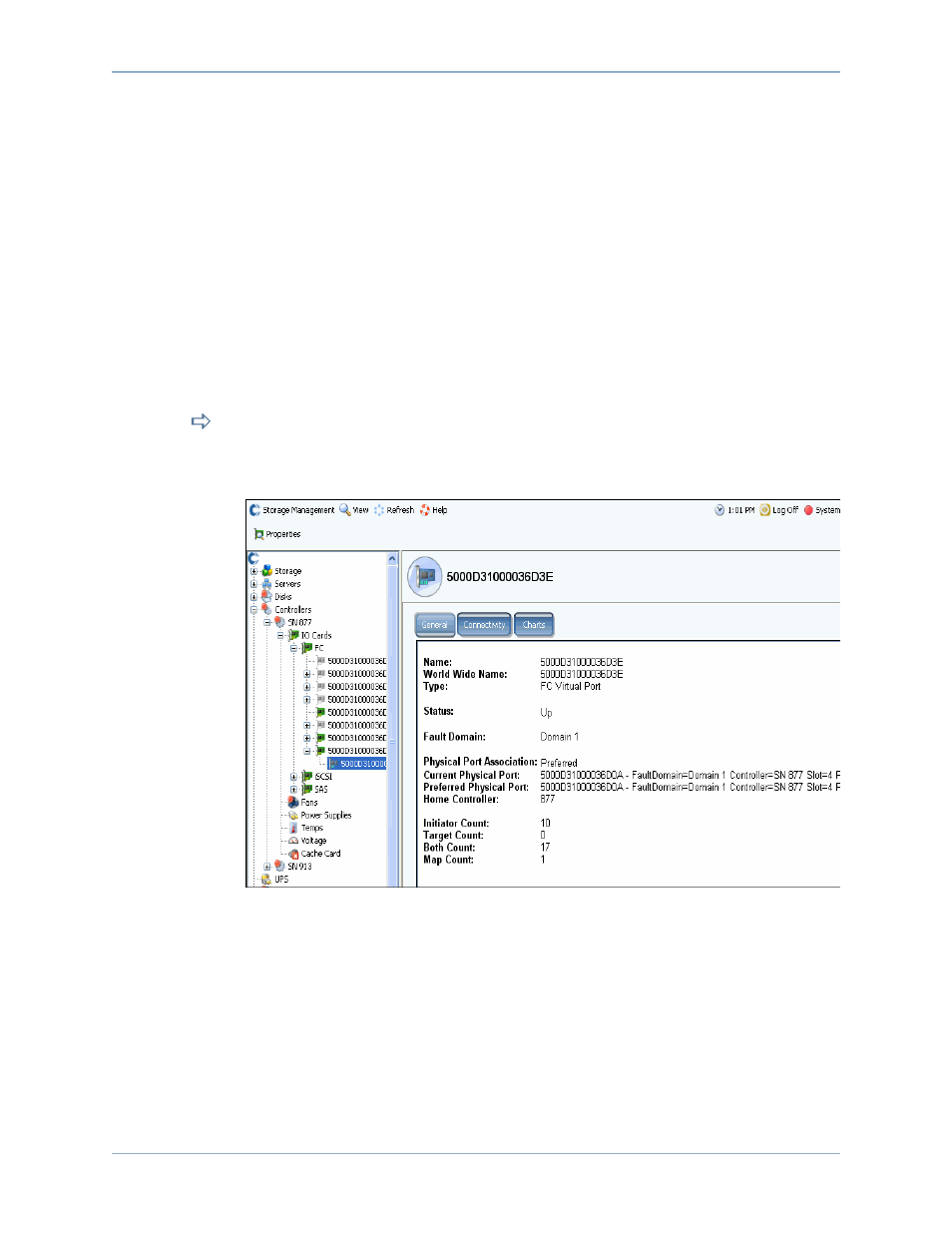Select the SCSI card icon
Image resolution: width=952 pixels, height=1233 pixels.
[x=307, y=776]
